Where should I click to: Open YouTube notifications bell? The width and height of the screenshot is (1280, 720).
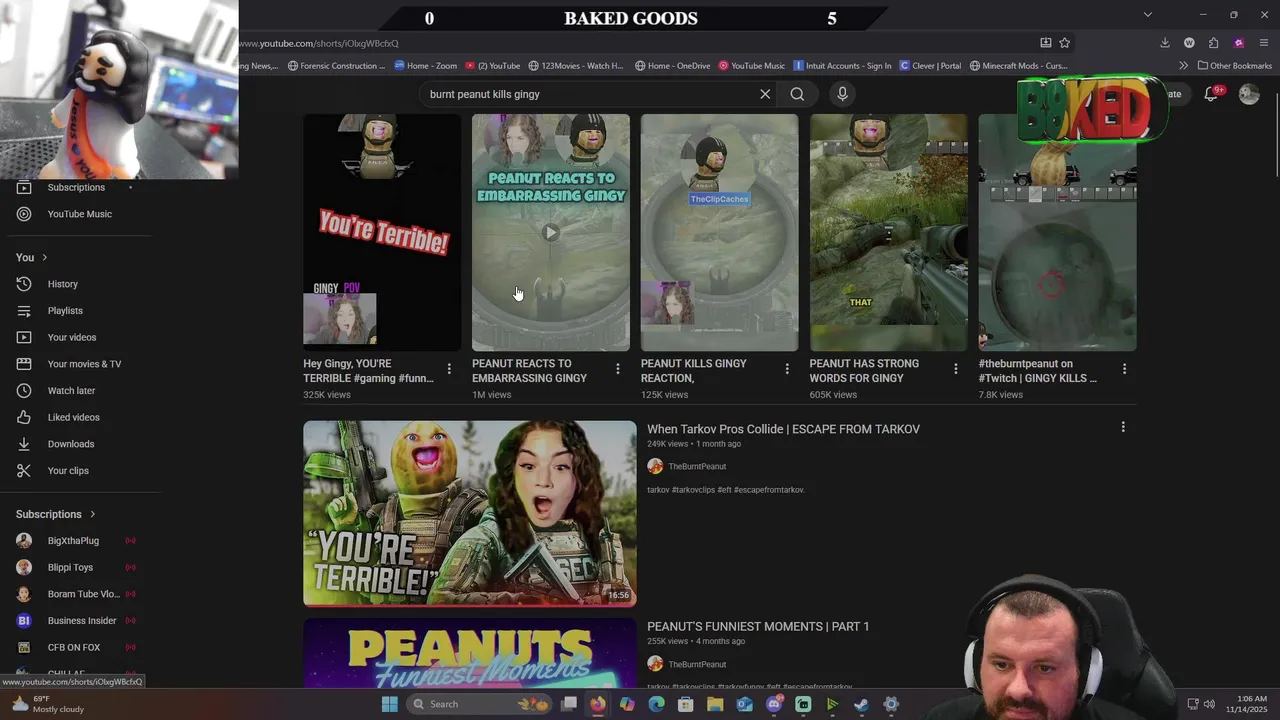(x=1210, y=94)
